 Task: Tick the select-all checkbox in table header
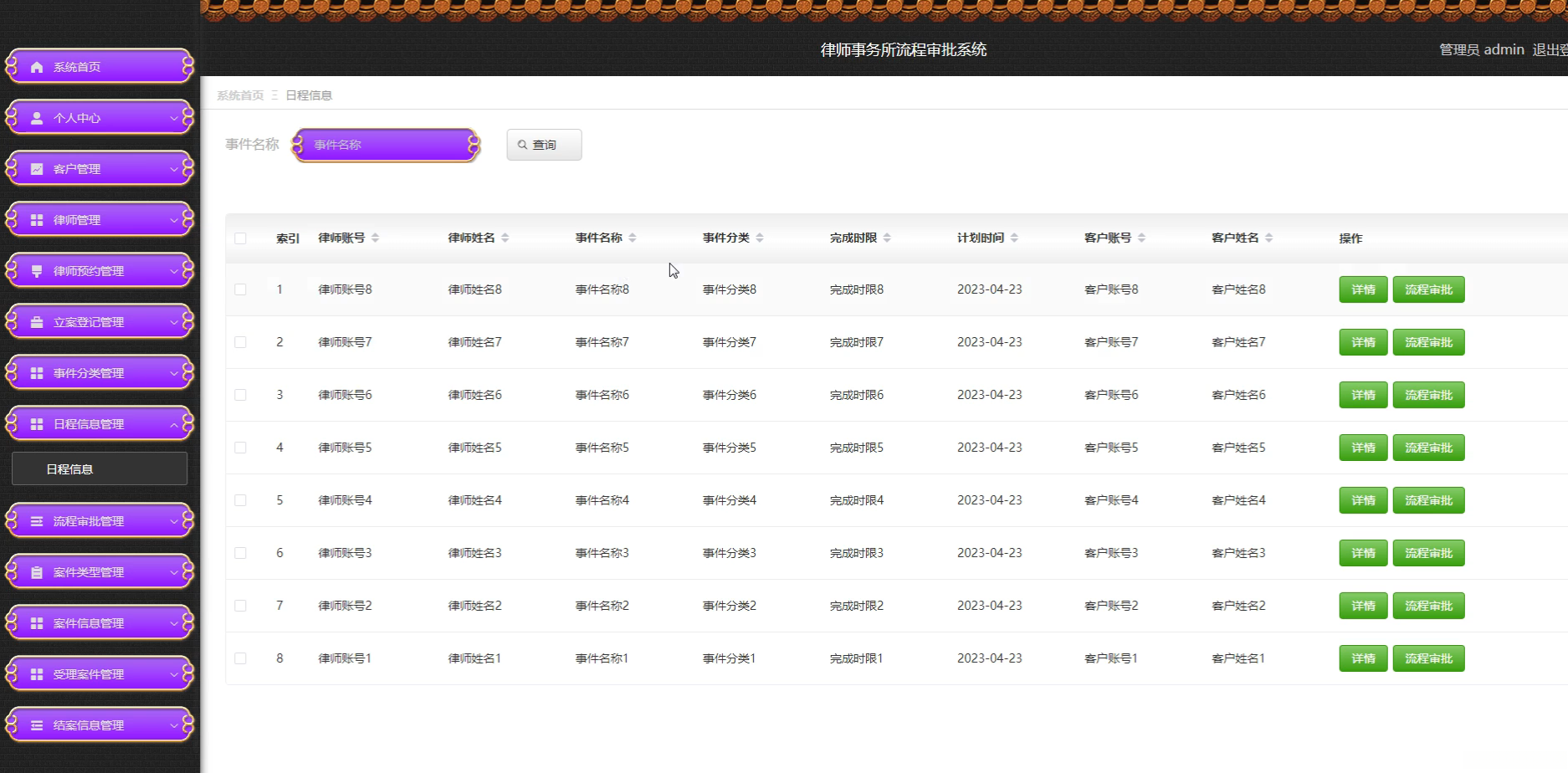(240, 238)
